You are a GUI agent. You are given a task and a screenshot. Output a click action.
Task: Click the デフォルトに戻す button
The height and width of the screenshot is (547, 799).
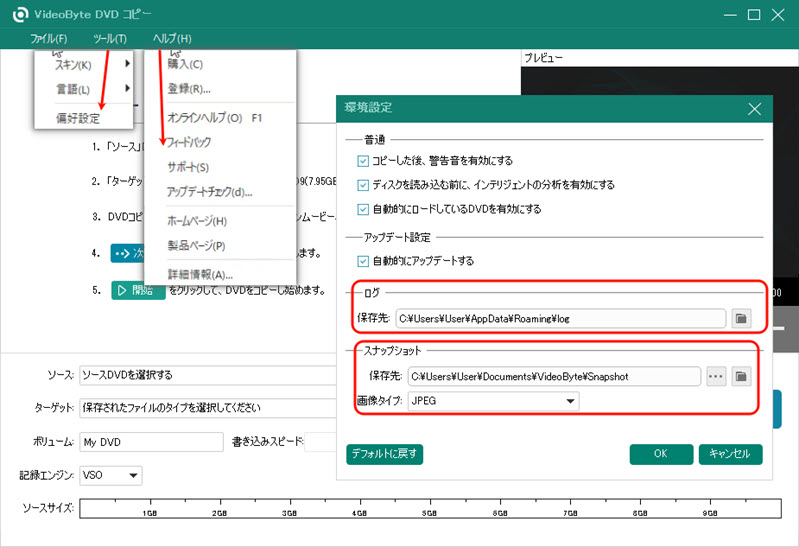coord(385,454)
